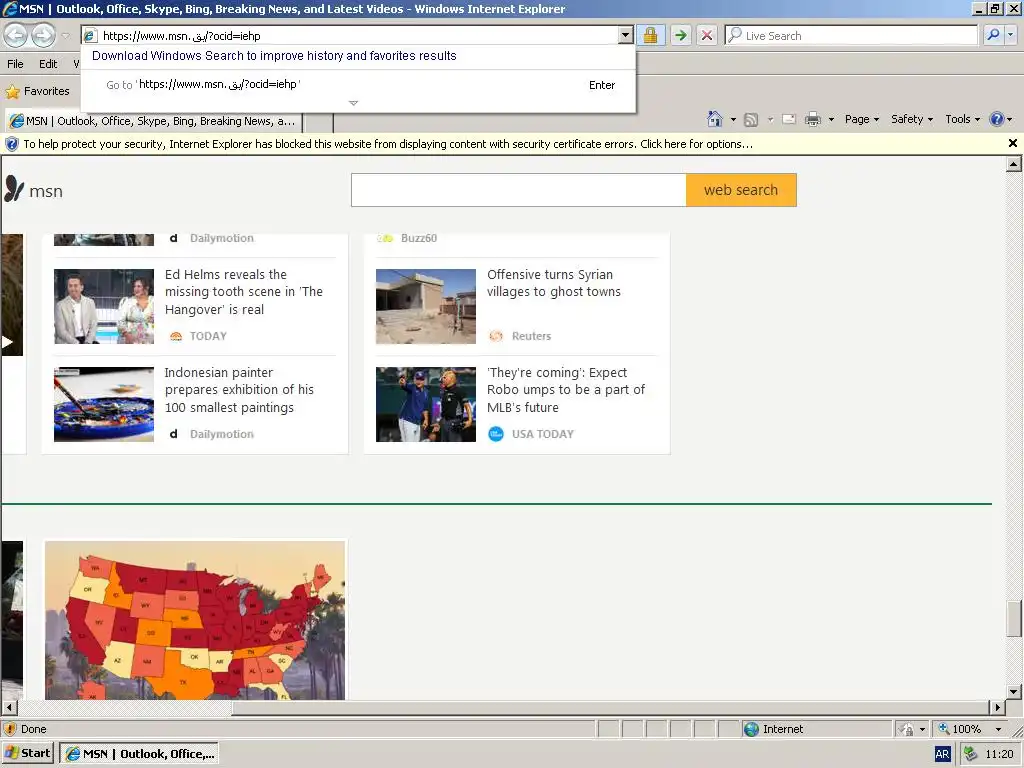Click the browser Forward arrow button
This screenshot has height=768, width=1024.
tap(44, 35)
